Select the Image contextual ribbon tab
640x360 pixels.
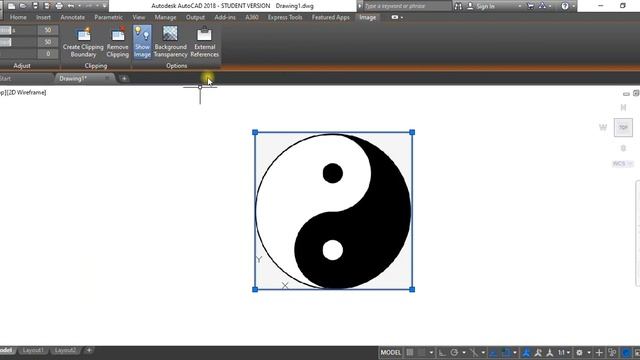[x=367, y=17]
